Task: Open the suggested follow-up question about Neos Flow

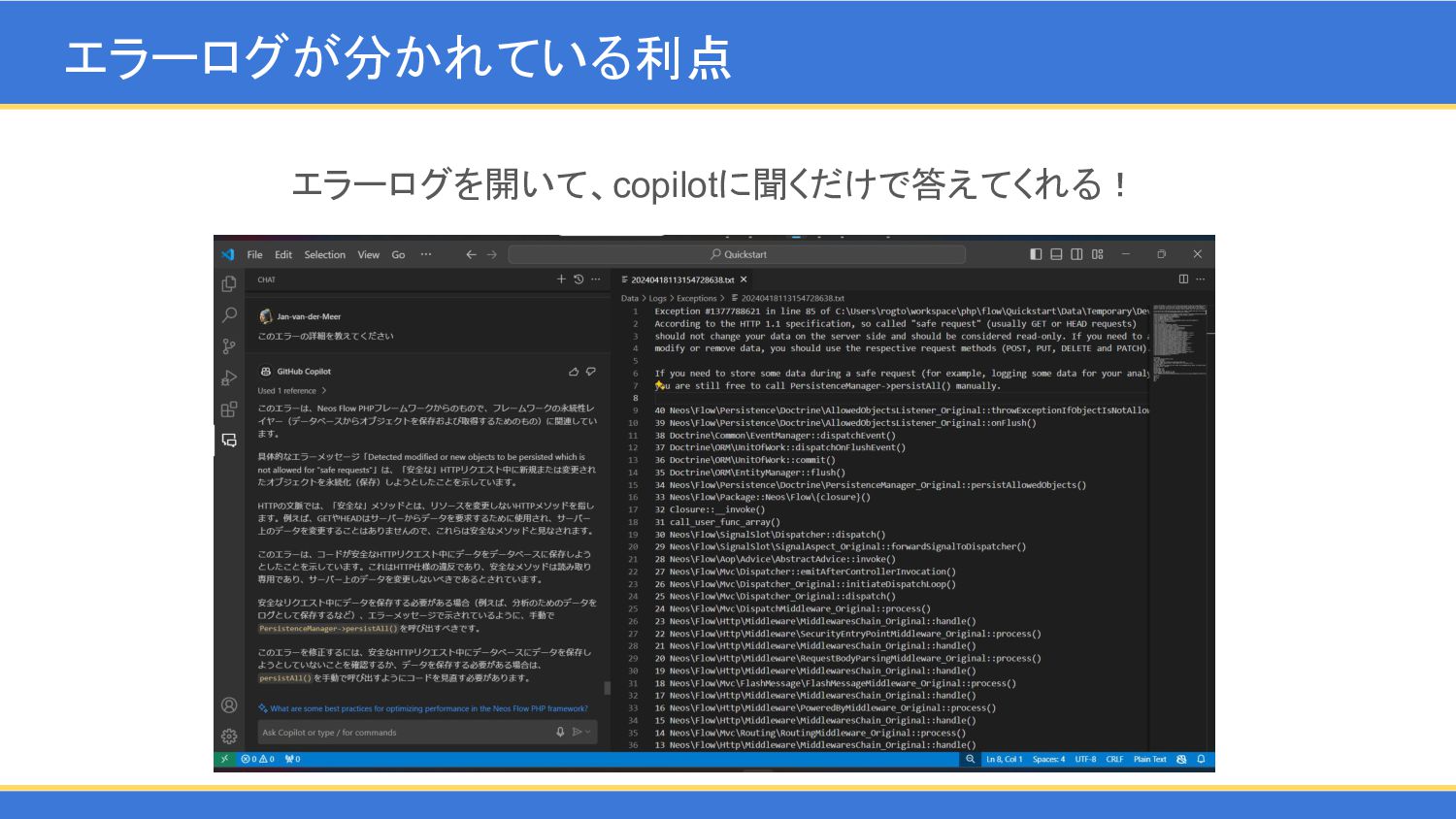Action: click(x=423, y=708)
